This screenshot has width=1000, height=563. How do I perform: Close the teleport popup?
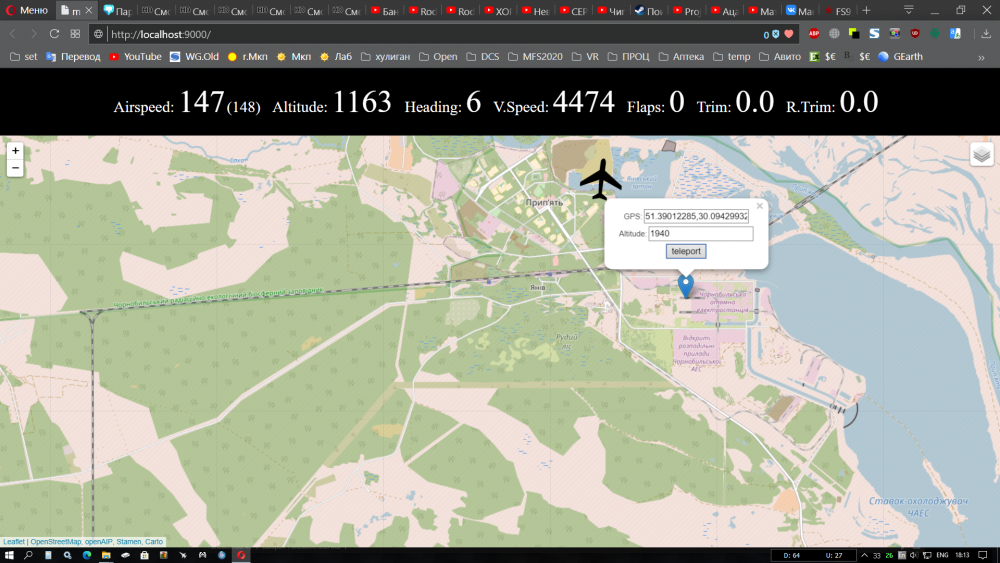[x=759, y=206]
